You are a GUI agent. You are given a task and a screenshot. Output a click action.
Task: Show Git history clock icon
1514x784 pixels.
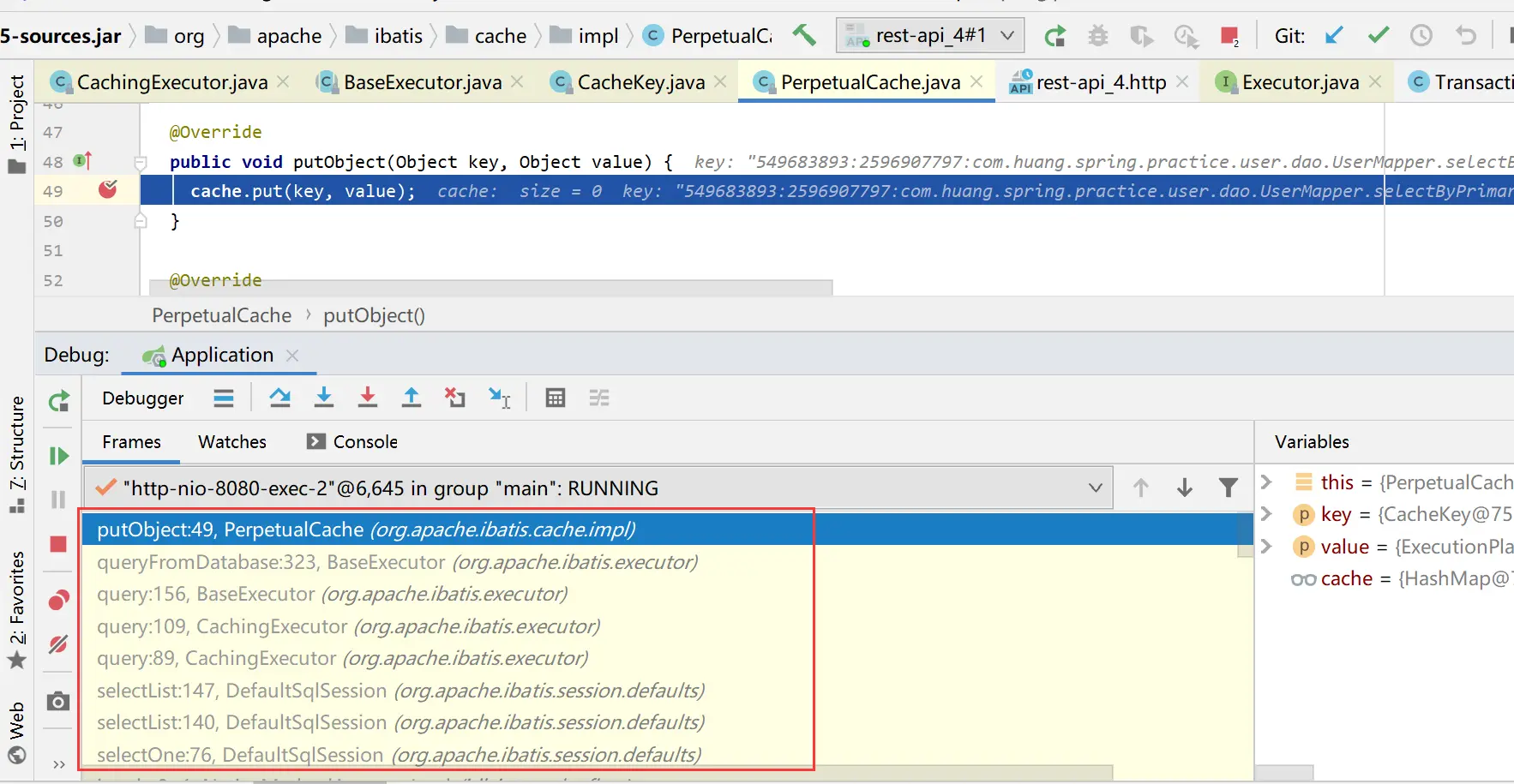click(1421, 36)
